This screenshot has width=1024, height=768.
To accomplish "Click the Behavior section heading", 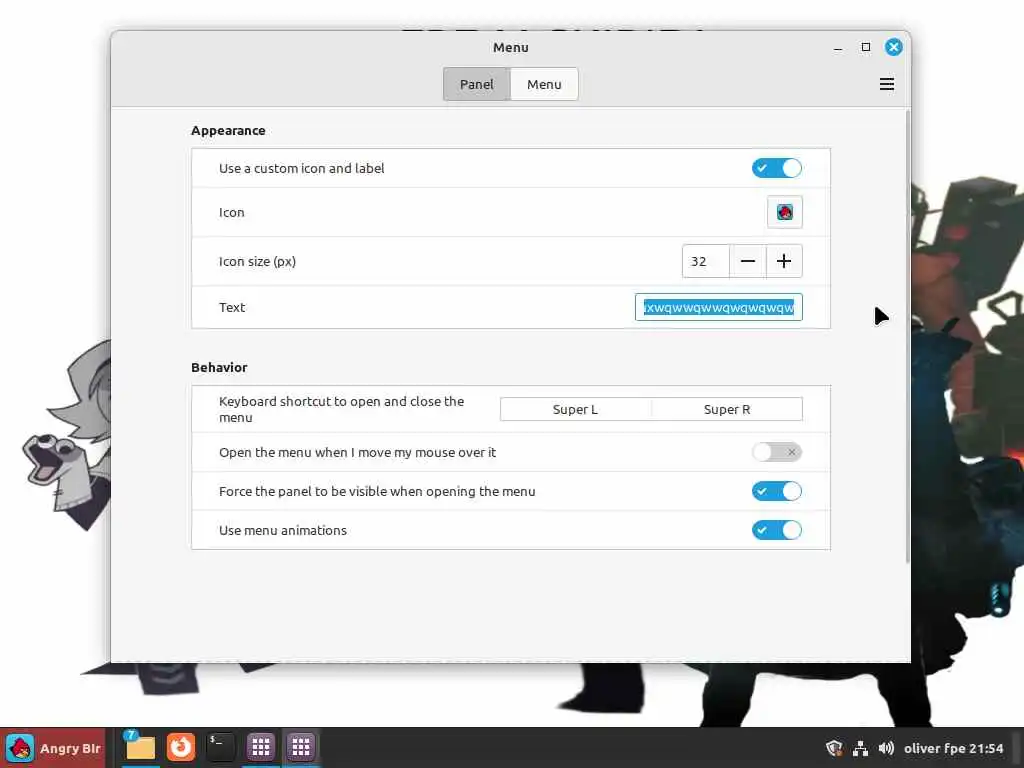I will (x=219, y=367).
